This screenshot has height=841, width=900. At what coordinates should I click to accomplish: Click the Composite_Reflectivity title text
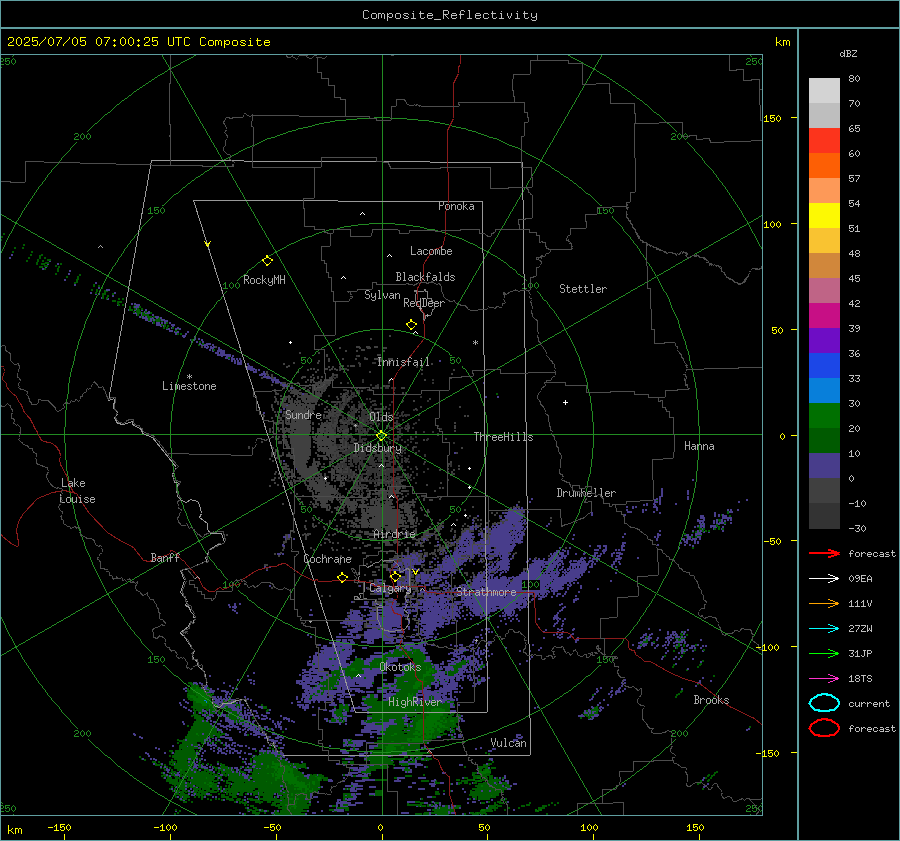coord(450,15)
